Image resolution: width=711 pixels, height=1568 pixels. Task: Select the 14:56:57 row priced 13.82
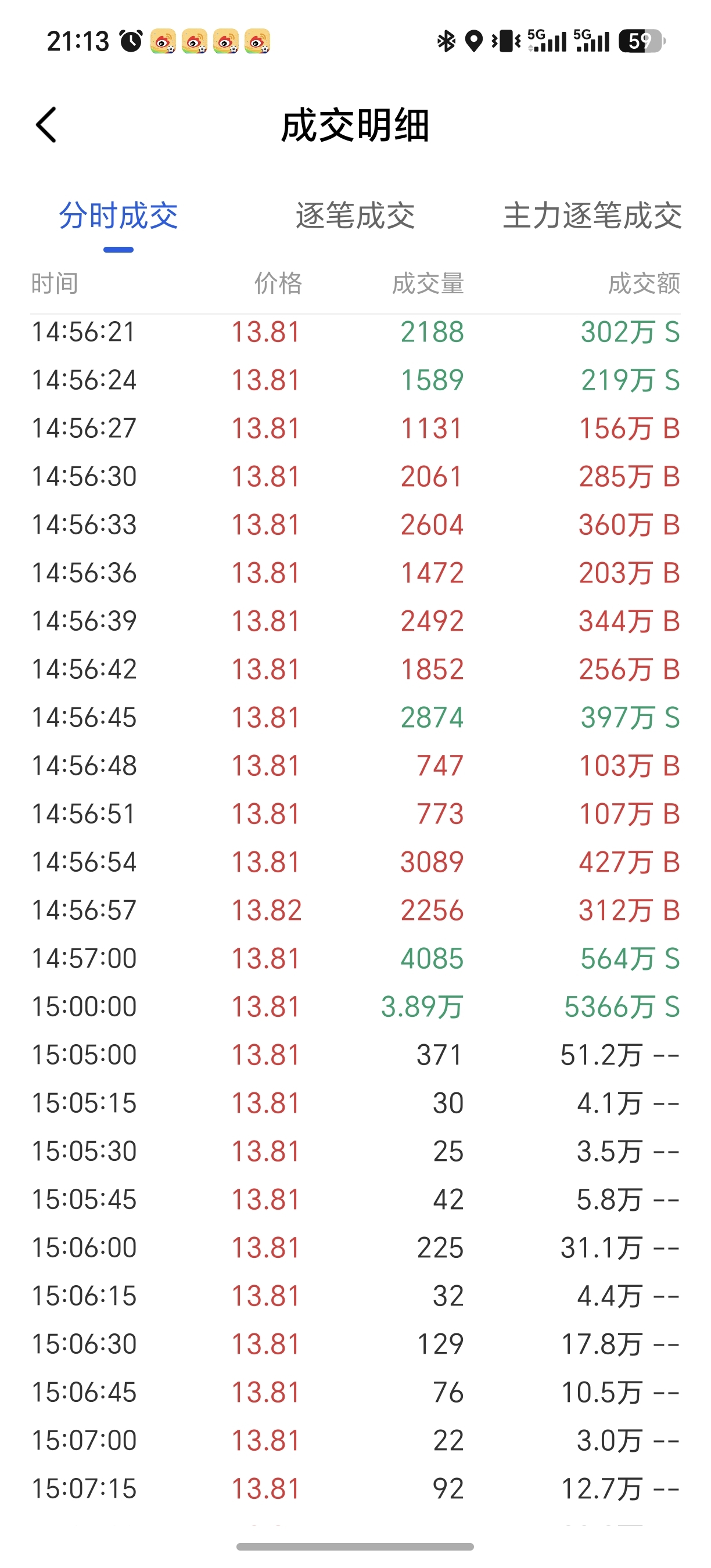[355, 910]
